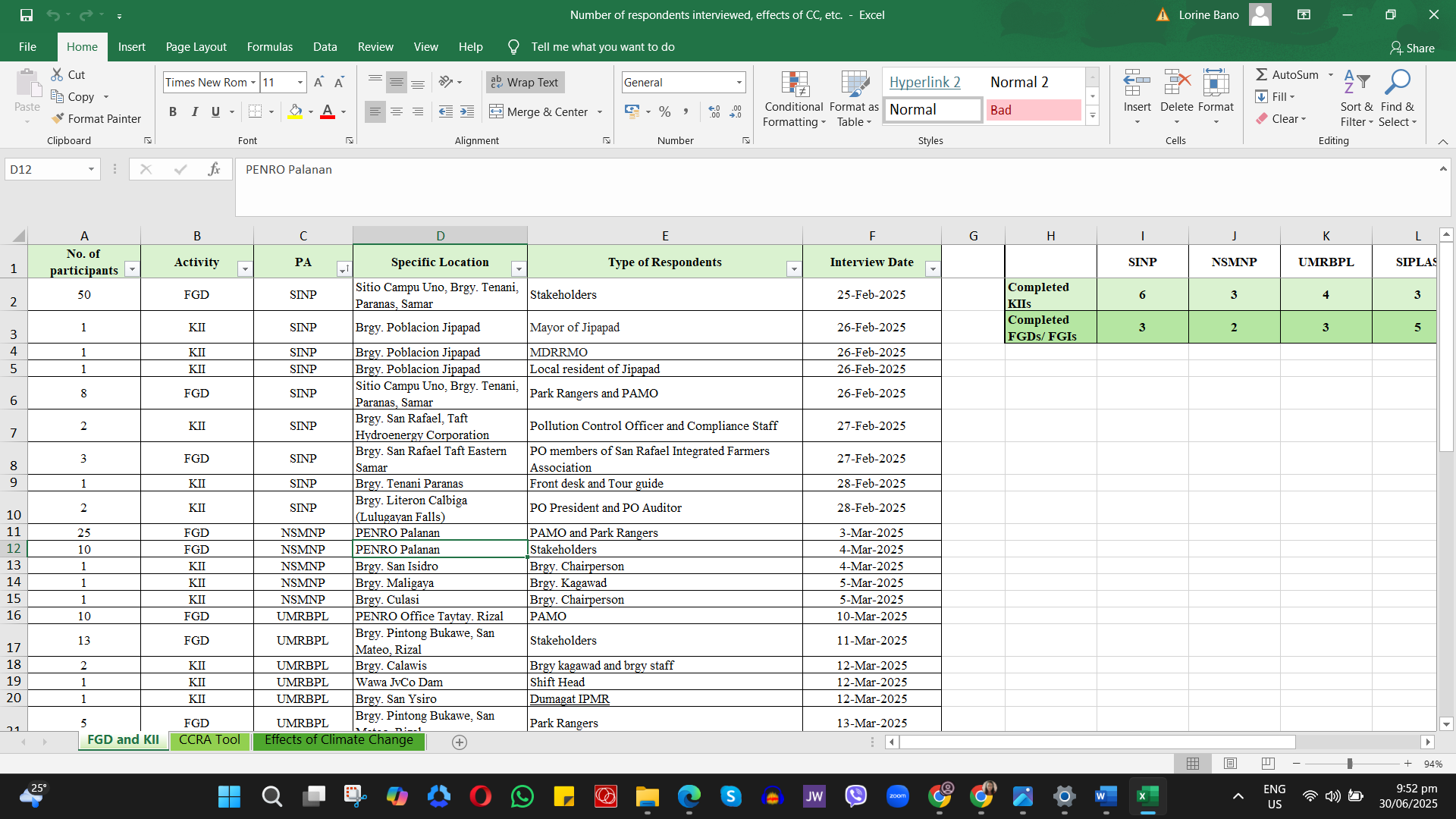
Task: Open filter dropdown for Interview Date
Action: [x=933, y=269]
